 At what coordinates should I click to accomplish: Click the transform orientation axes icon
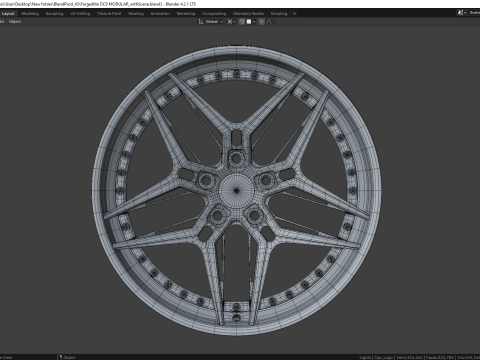201,22
